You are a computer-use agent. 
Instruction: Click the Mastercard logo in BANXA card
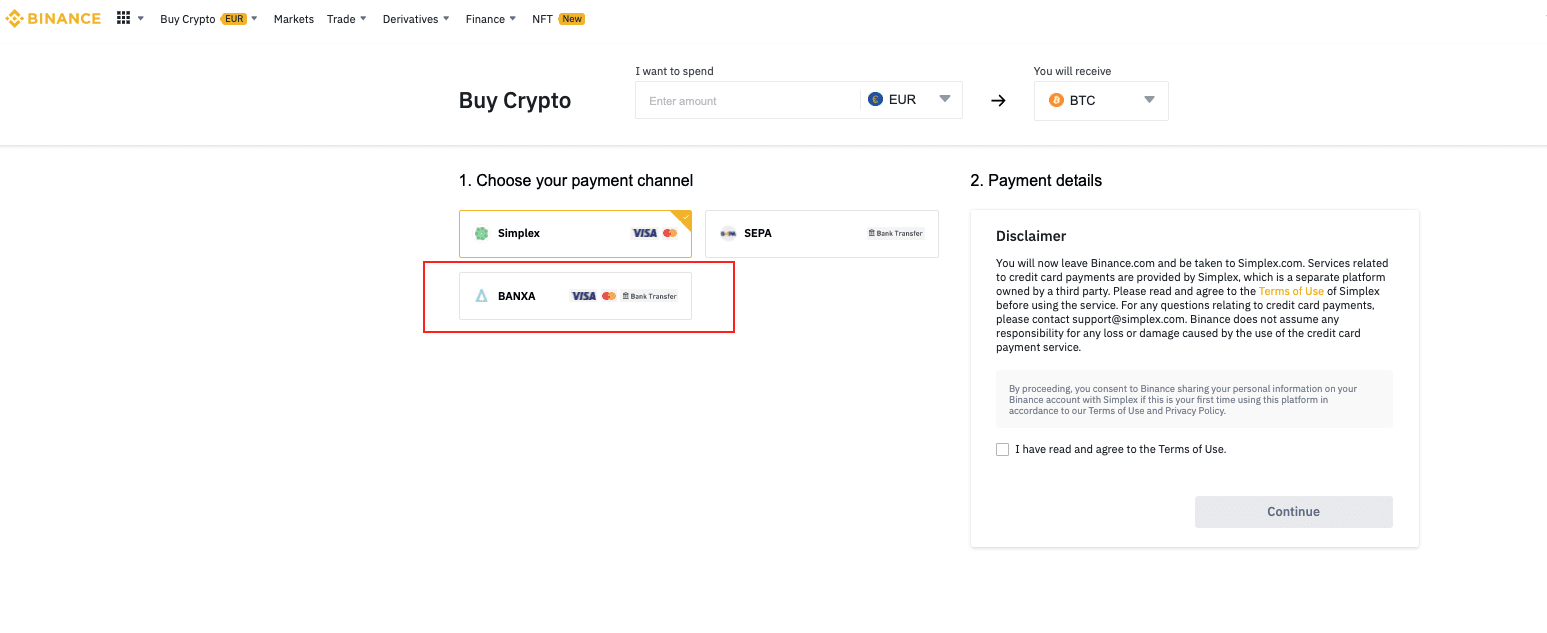pyautogui.click(x=609, y=296)
